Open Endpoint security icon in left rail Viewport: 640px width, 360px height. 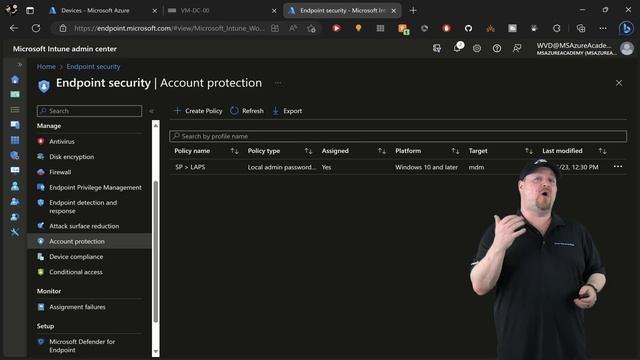point(15,155)
